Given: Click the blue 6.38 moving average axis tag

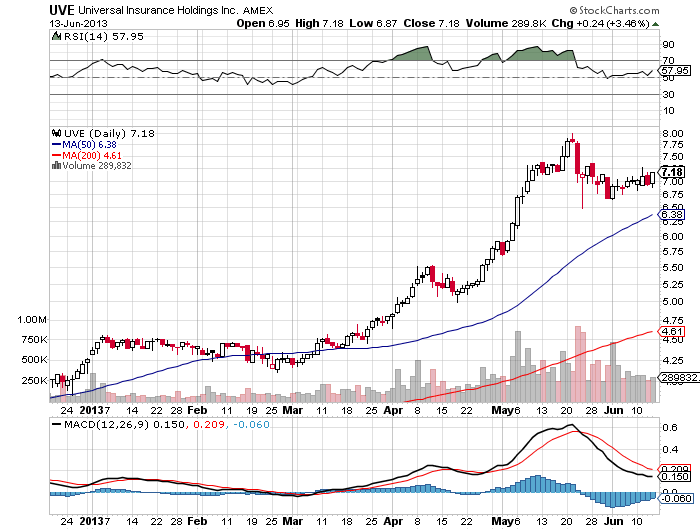Looking at the screenshot, I should (x=672, y=215).
